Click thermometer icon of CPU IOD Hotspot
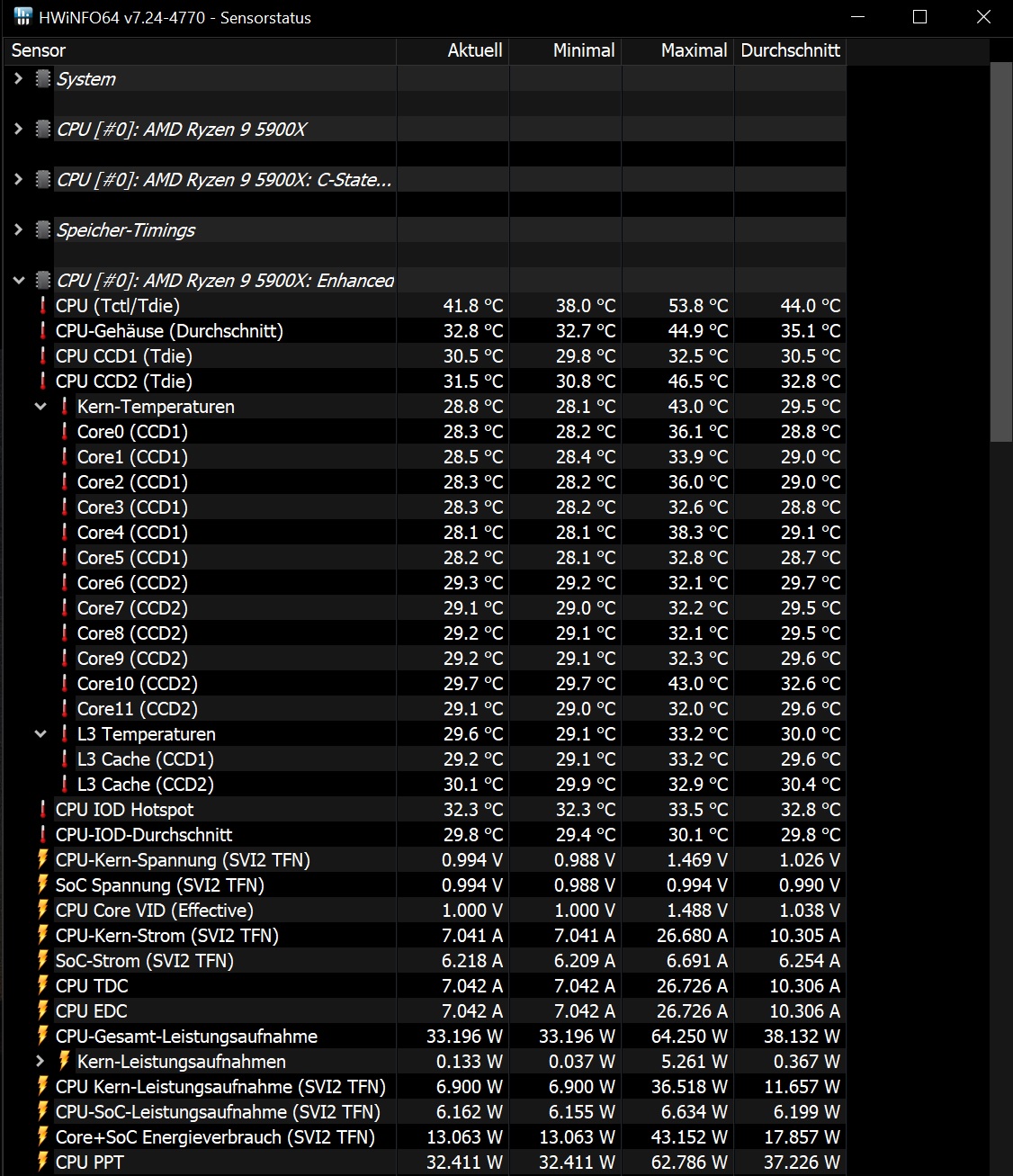 coord(42,809)
